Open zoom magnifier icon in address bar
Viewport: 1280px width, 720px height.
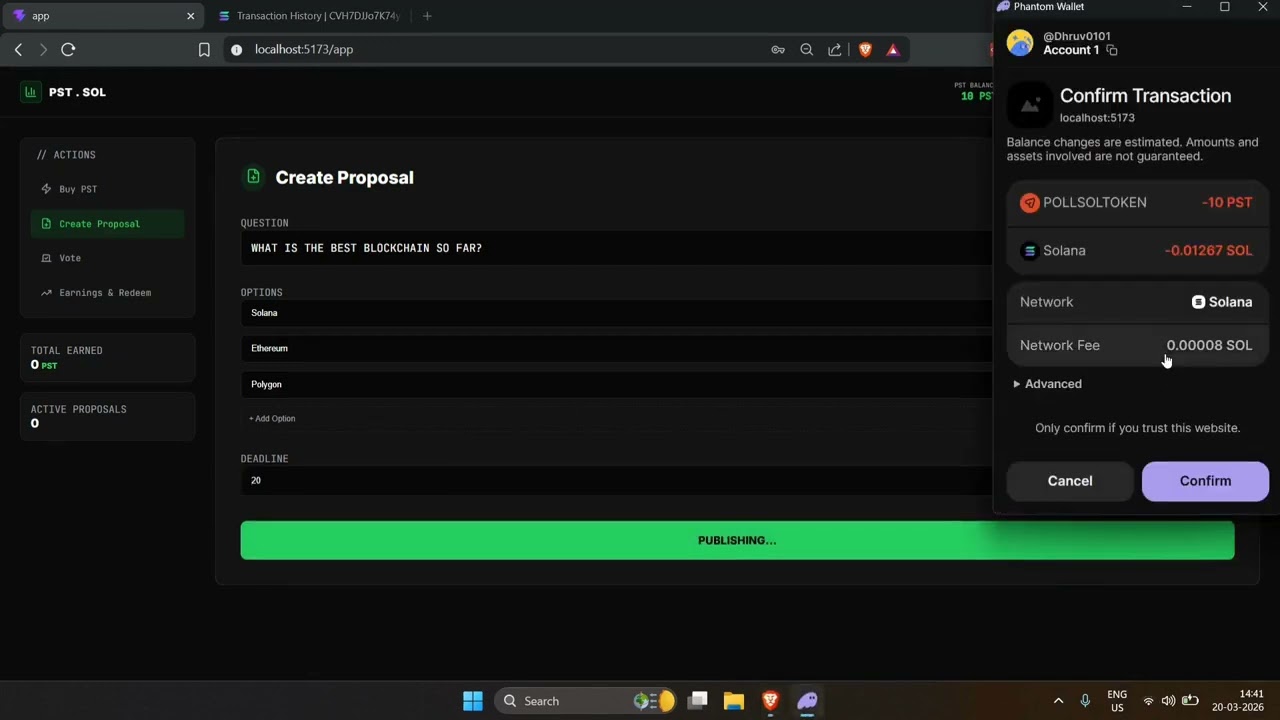(806, 49)
